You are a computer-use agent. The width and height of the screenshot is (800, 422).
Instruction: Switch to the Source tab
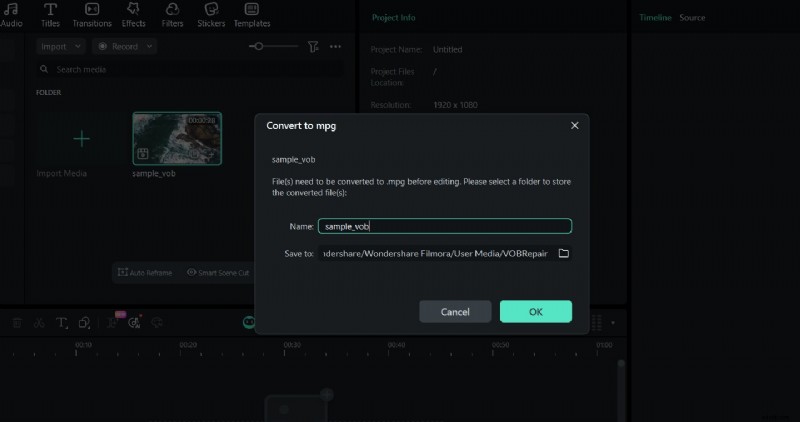coord(692,18)
